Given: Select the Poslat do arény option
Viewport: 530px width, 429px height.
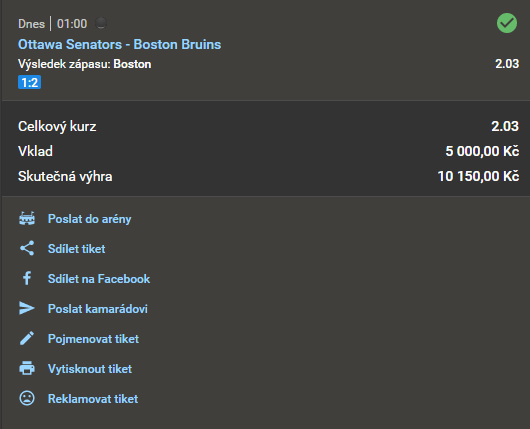Looking at the screenshot, I should coord(90,219).
